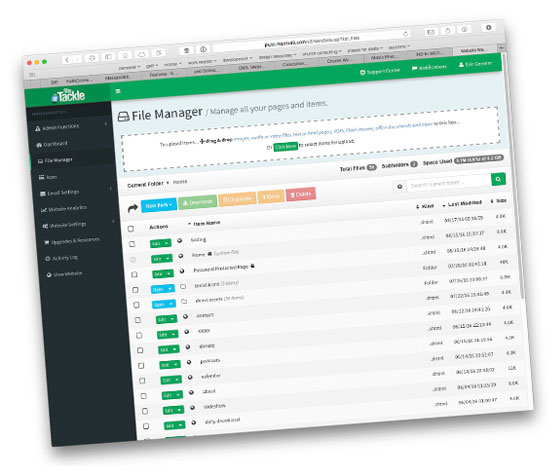Screen dimensions: 558x476
Task: Tick the checkbox for the donate row
Action: pos(140,350)
